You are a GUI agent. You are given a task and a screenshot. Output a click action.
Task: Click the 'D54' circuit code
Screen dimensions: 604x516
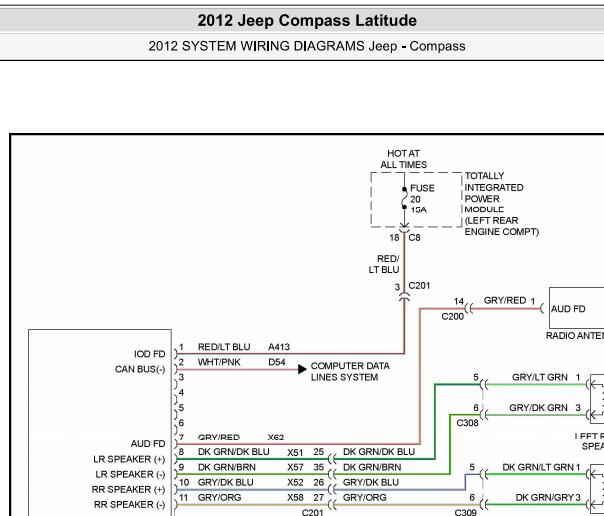[x=277, y=362]
